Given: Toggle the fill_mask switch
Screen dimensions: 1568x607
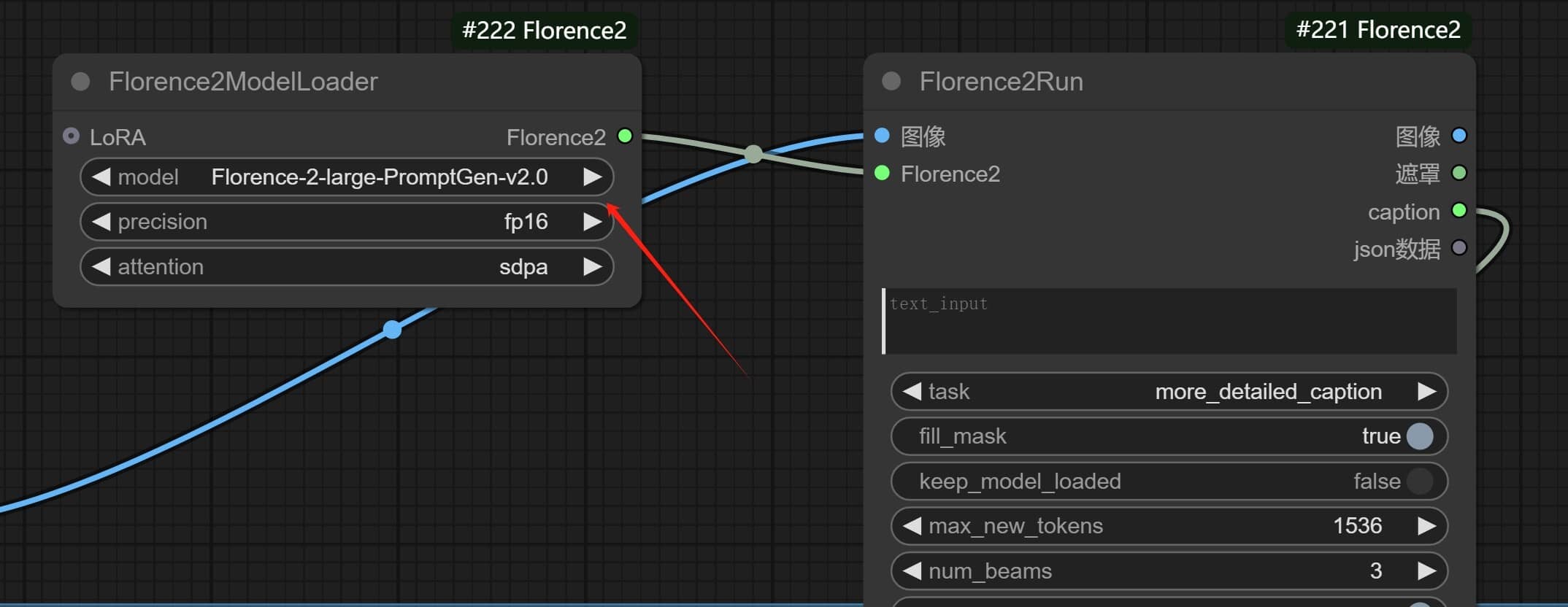Looking at the screenshot, I should 1420,436.
